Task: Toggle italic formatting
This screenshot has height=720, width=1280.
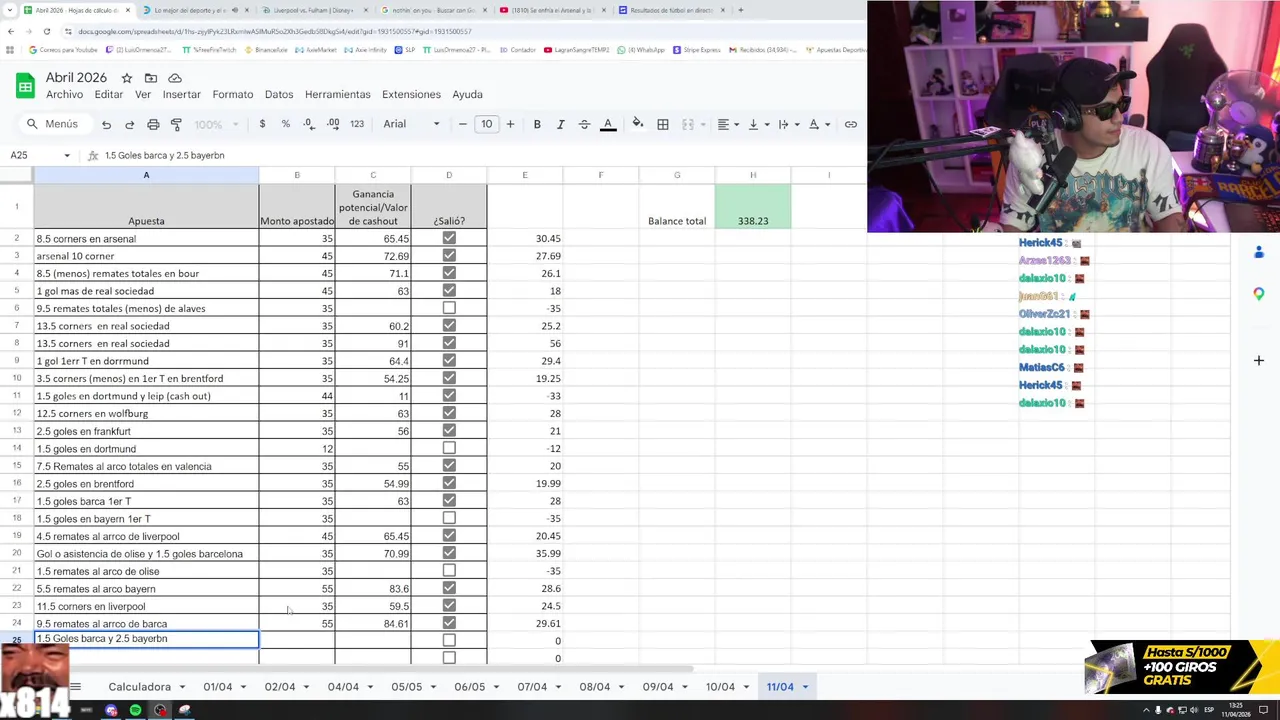Action: click(x=560, y=124)
